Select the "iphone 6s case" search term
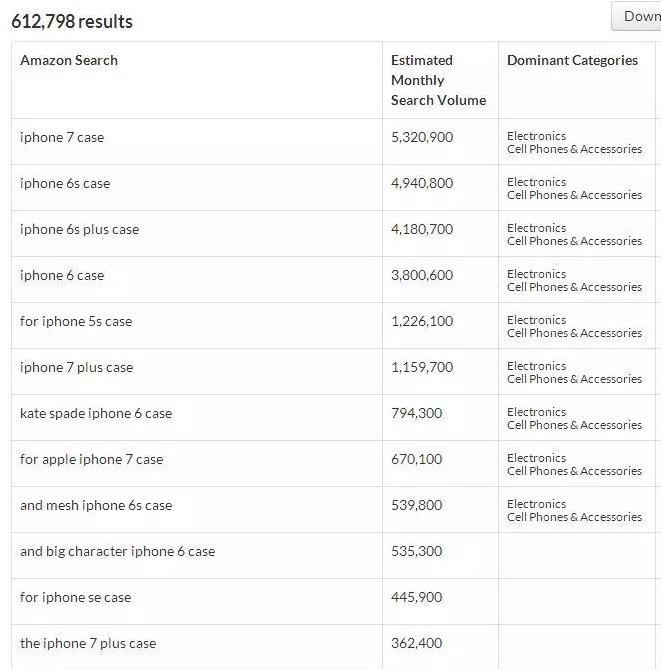 (x=65, y=183)
